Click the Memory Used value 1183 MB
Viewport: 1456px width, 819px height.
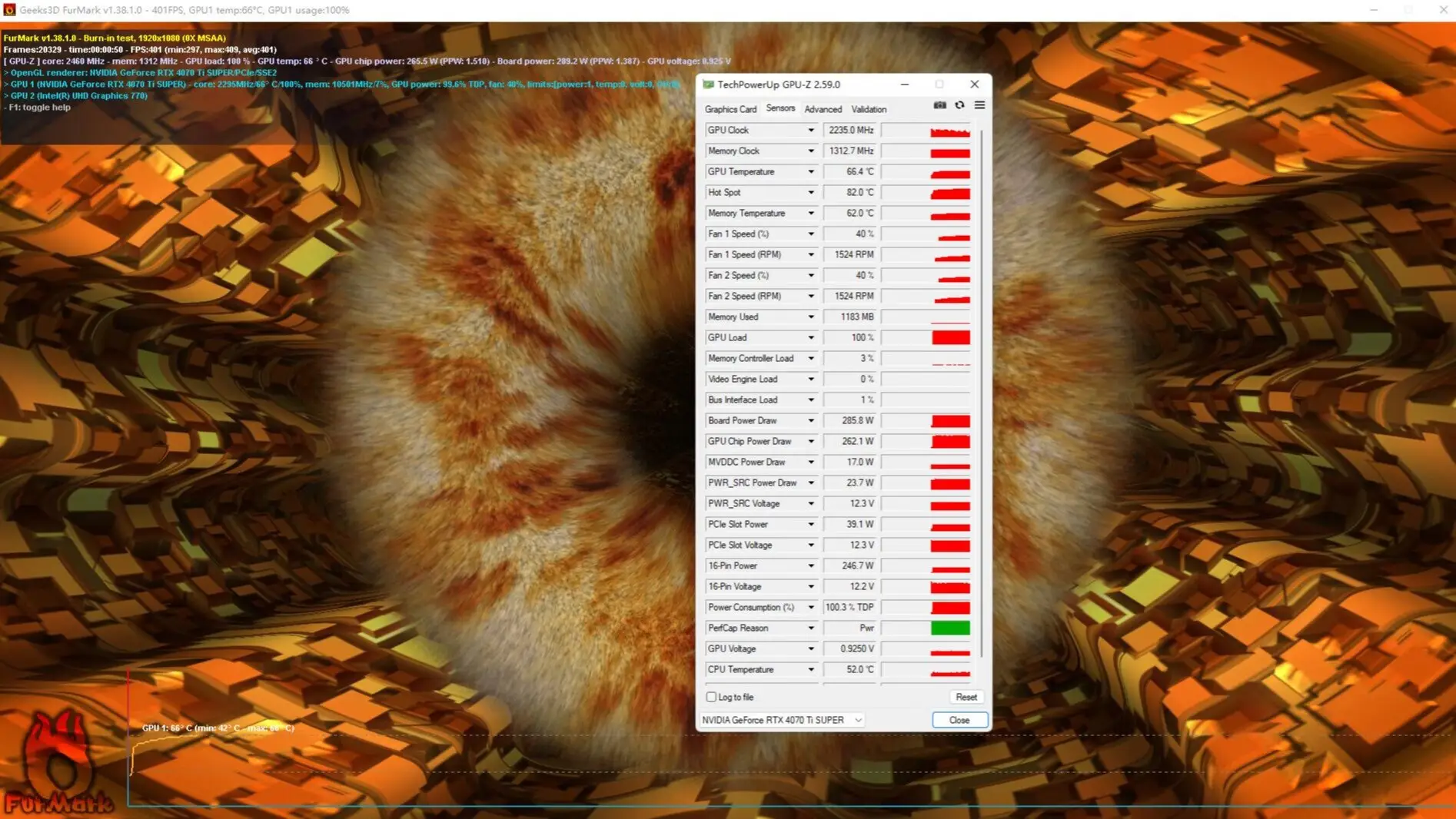coord(849,317)
